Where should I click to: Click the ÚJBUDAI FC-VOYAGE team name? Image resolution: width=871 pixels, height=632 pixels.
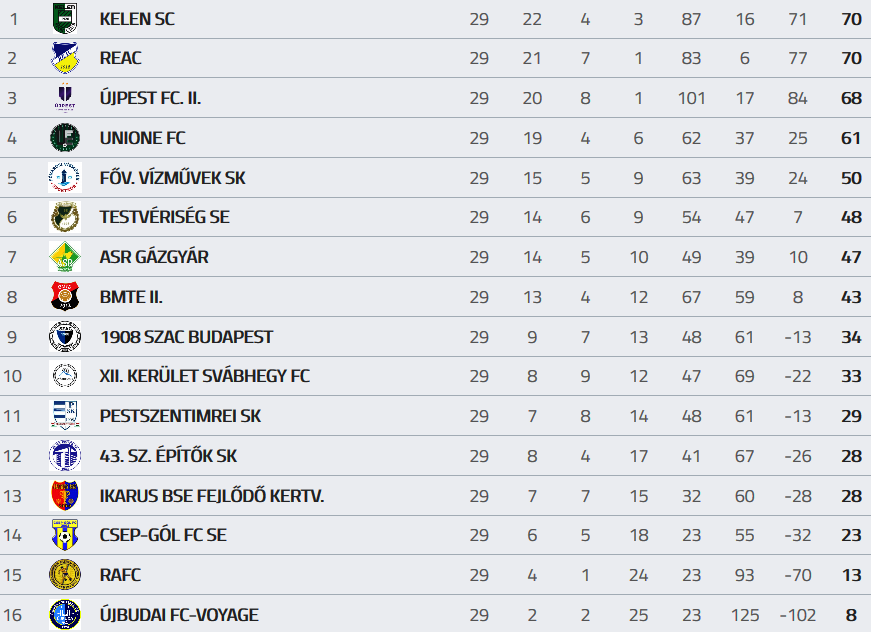pyautogui.click(x=179, y=615)
